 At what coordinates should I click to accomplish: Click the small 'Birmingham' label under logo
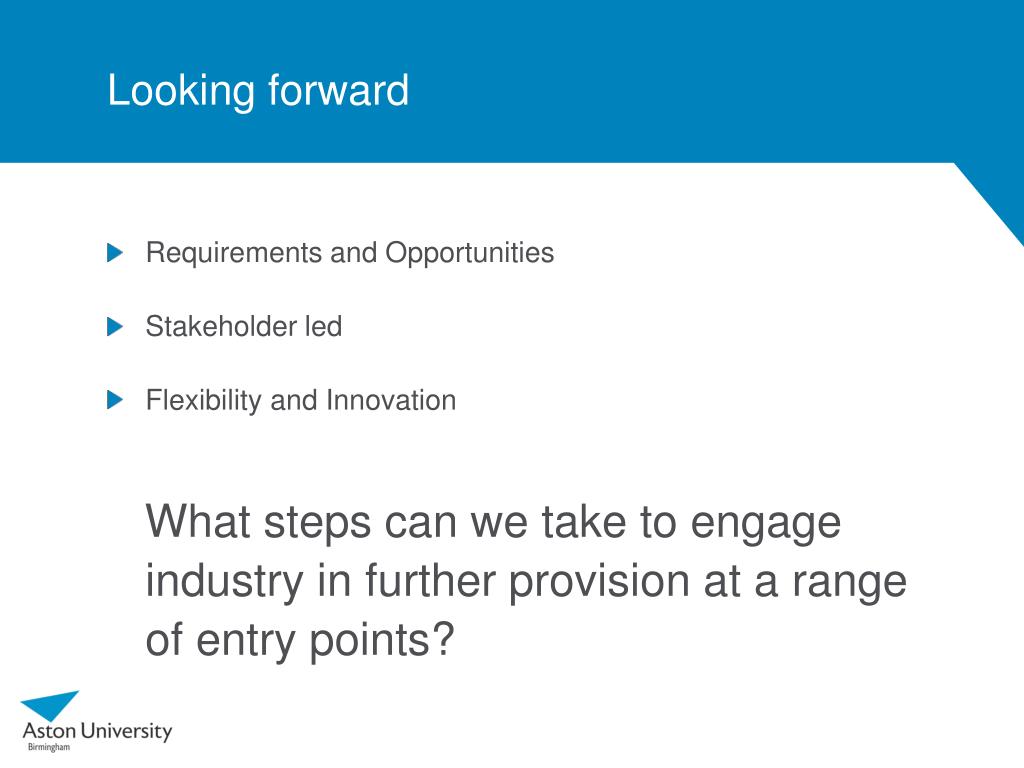tap(48, 747)
